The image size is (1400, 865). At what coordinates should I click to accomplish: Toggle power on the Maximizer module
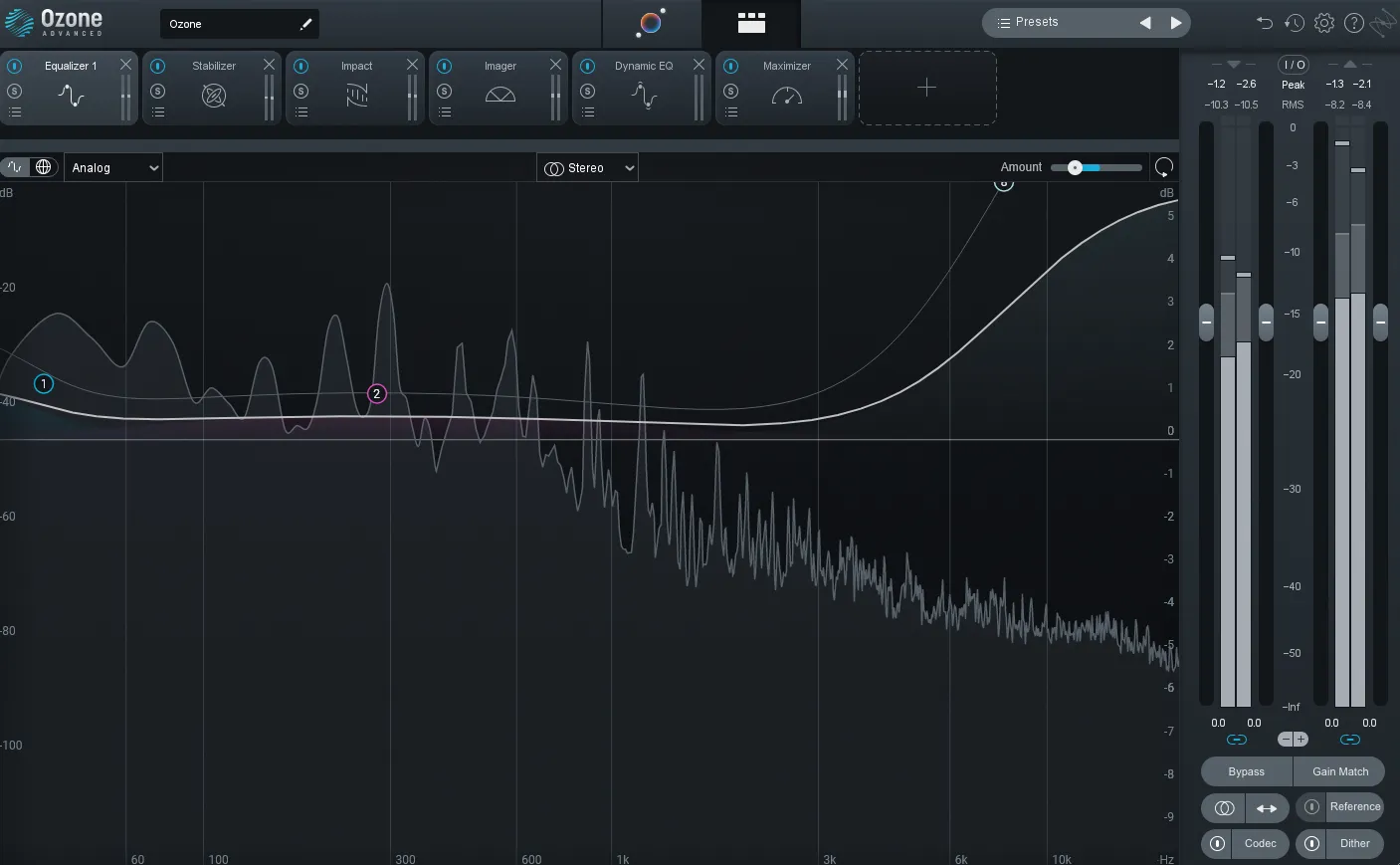click(730, 64)
